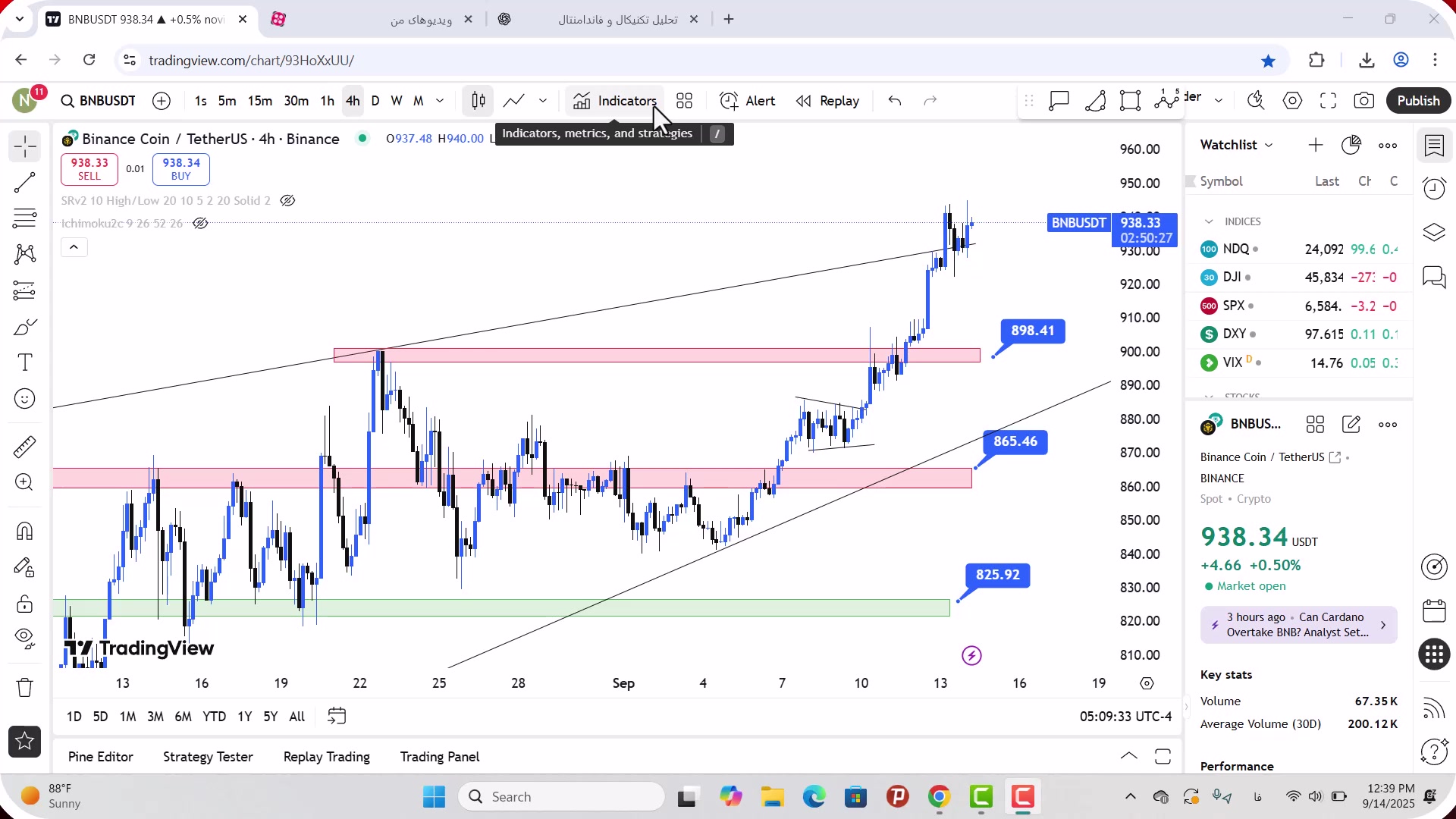Show the hidden Ichimoku indicator
The image size is (1456, 819).
(x=200, y=223)
